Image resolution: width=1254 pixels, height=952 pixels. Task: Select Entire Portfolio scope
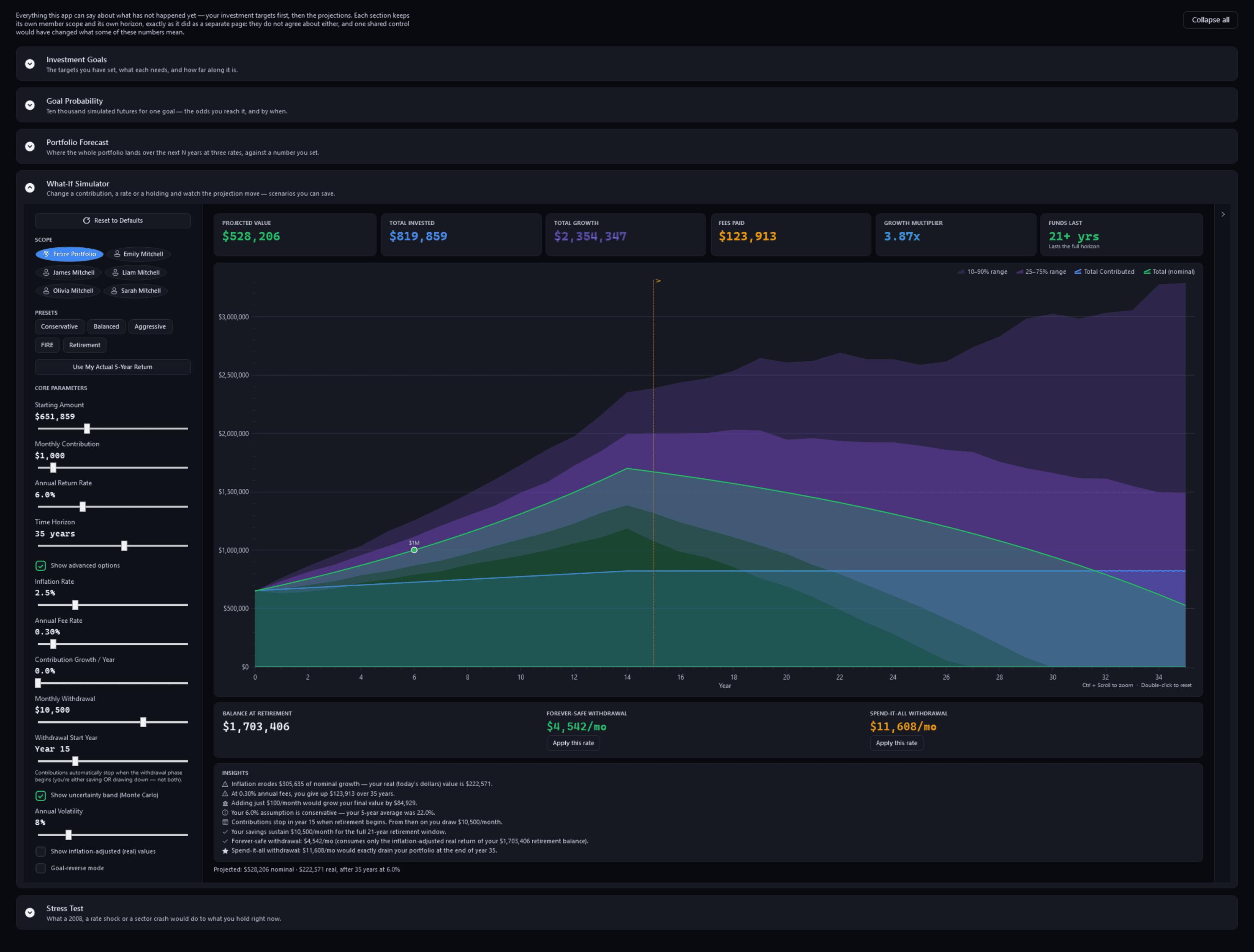click(x=69, y=254)
